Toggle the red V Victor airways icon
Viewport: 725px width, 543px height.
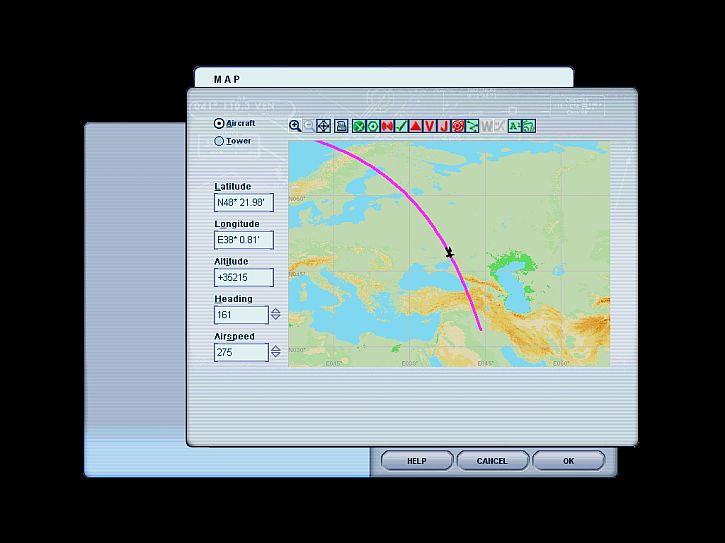[429, 126]
